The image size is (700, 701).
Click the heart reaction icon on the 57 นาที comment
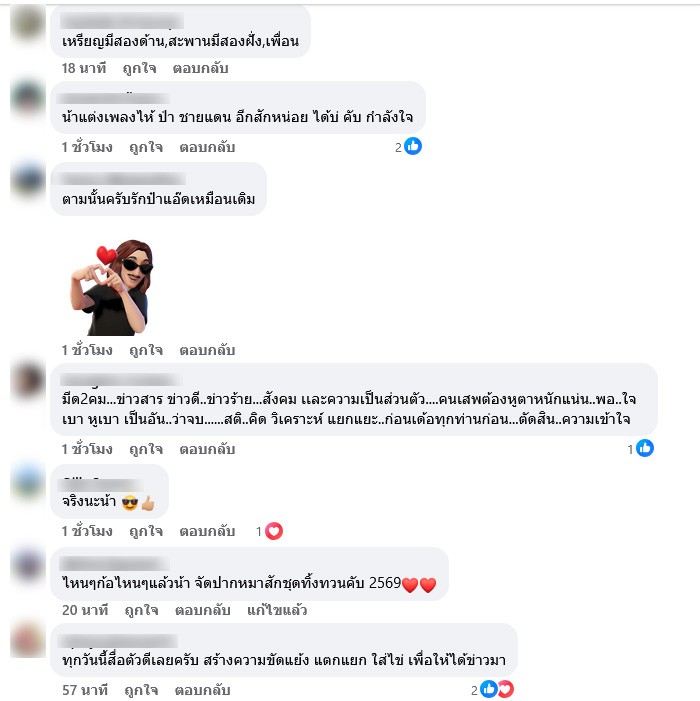pos(507,689)
